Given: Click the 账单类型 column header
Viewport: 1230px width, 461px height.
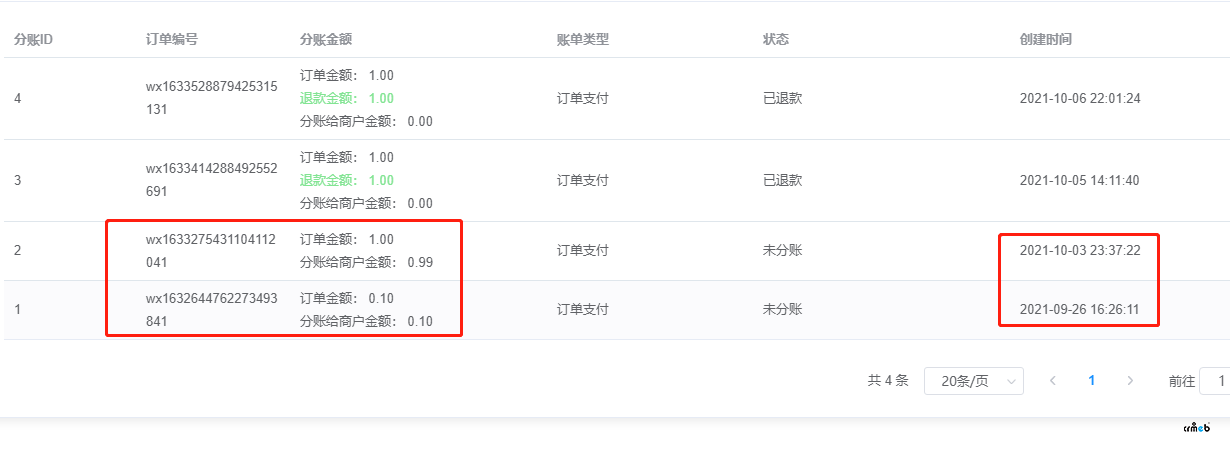Looking at the screenshot, I should coord(583,39).
